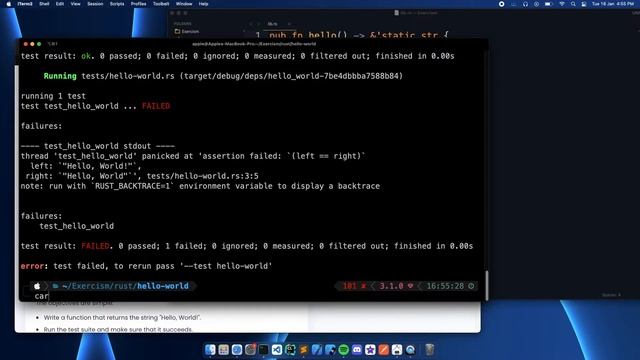Open the Edit menu

tap(60, 4)
